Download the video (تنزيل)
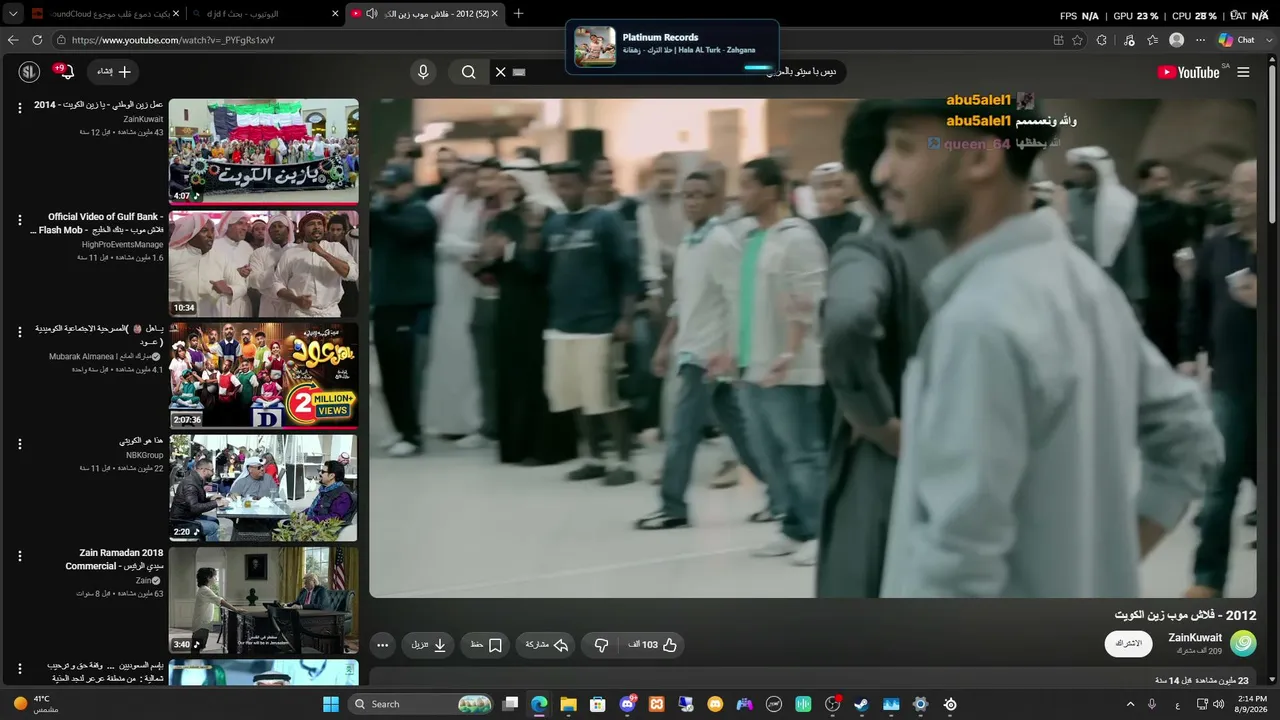1280x720 pixels. coord(429,645)
